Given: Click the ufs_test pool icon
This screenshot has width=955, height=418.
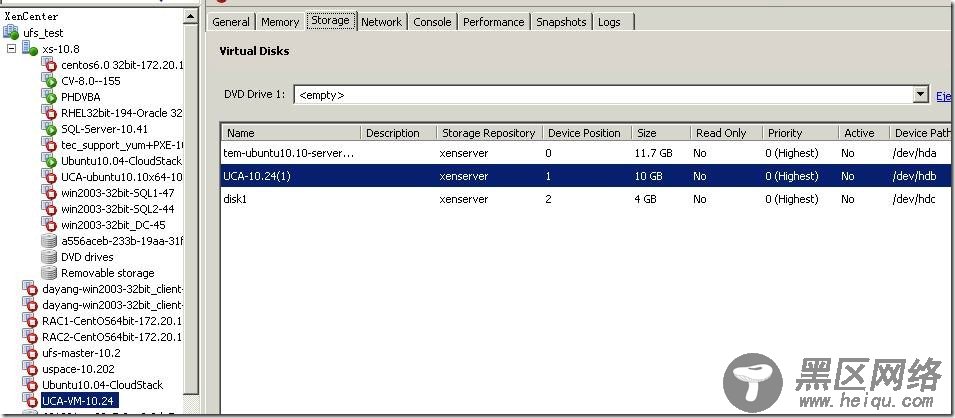Looking at the screenshot, I should pos(11,32).
